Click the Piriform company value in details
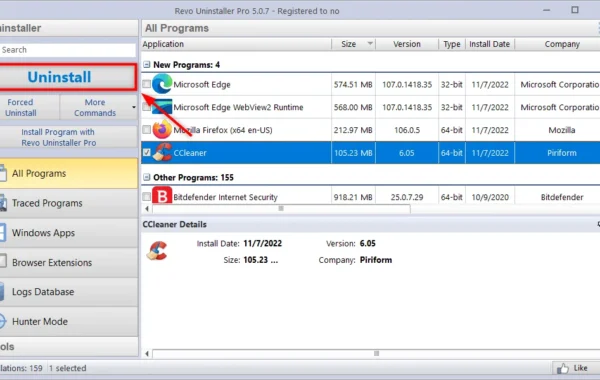 376,260
